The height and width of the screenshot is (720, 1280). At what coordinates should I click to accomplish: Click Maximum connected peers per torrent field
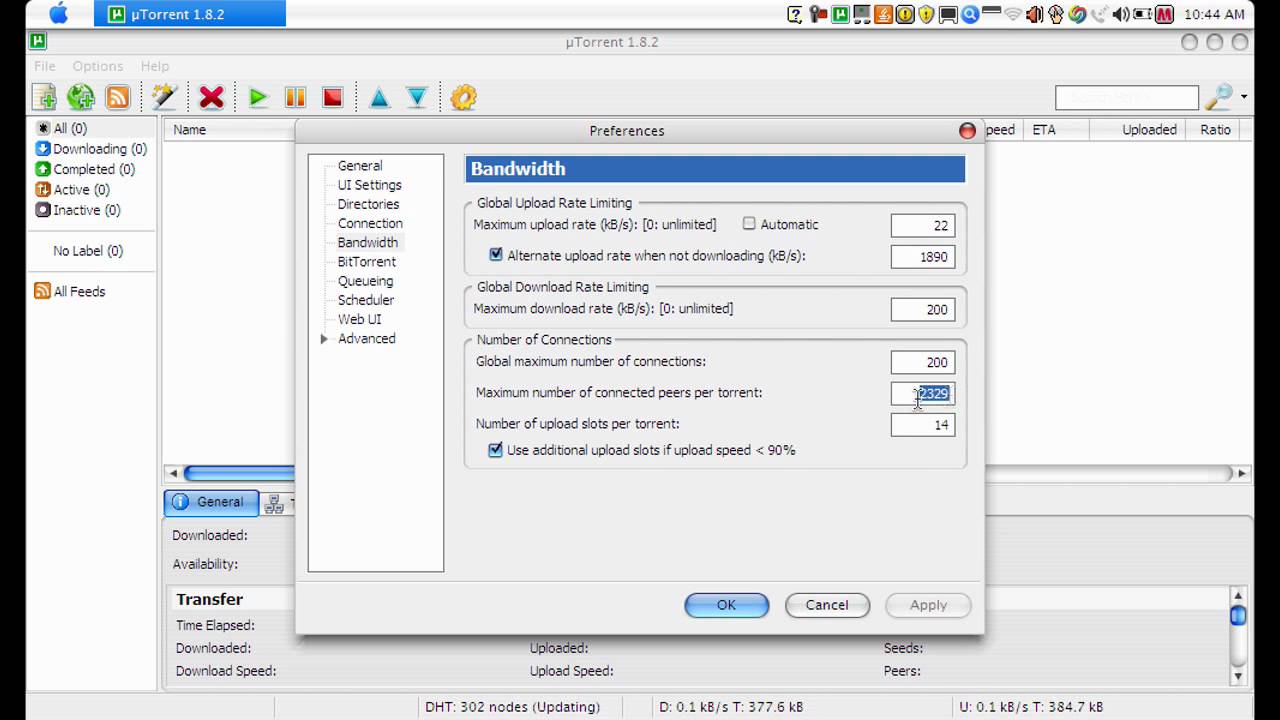tap(923, 394)
